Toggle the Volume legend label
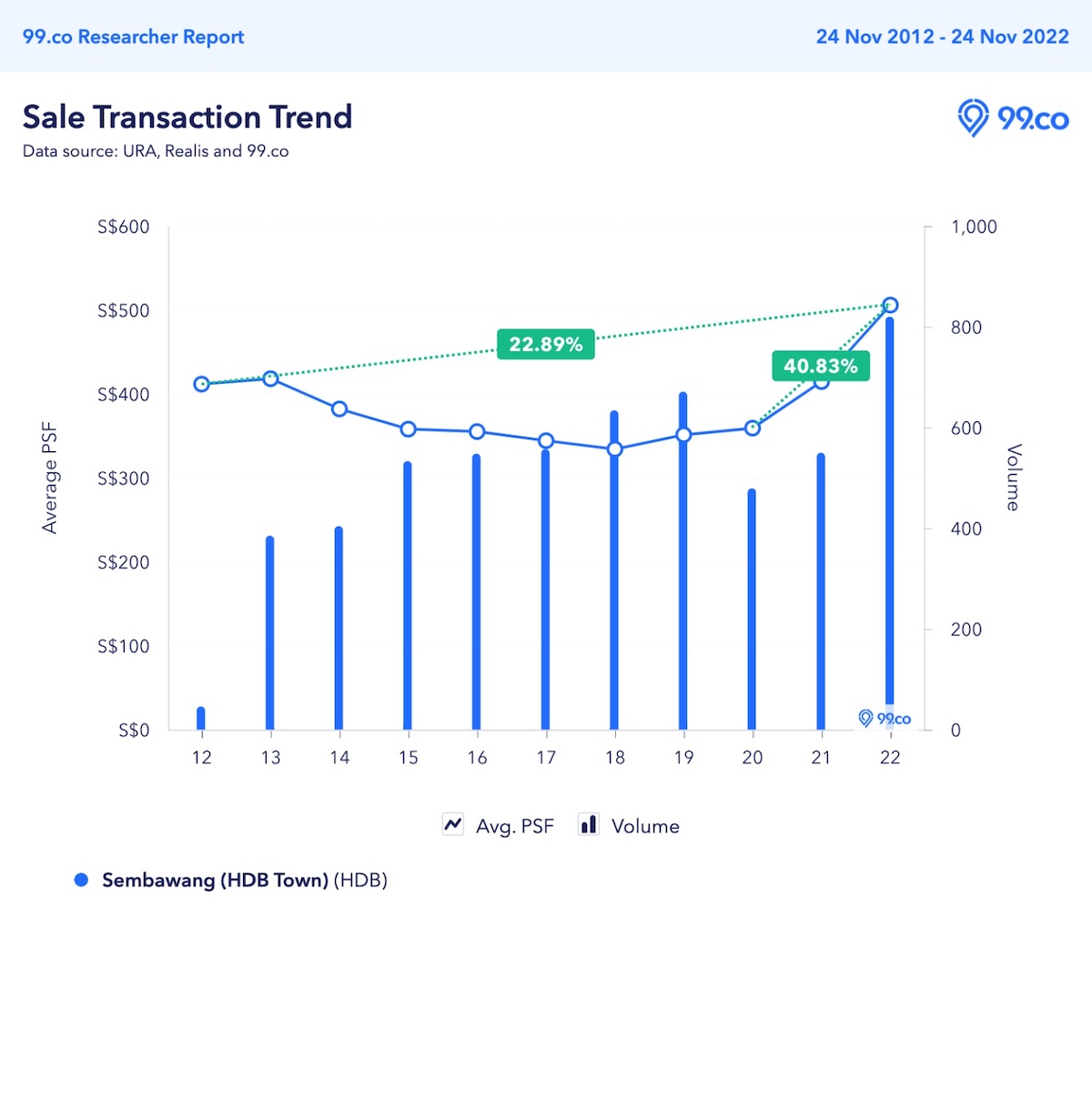Image resolution: width=1092 pixels, height=1119 pixels. [x=645, y=826]
